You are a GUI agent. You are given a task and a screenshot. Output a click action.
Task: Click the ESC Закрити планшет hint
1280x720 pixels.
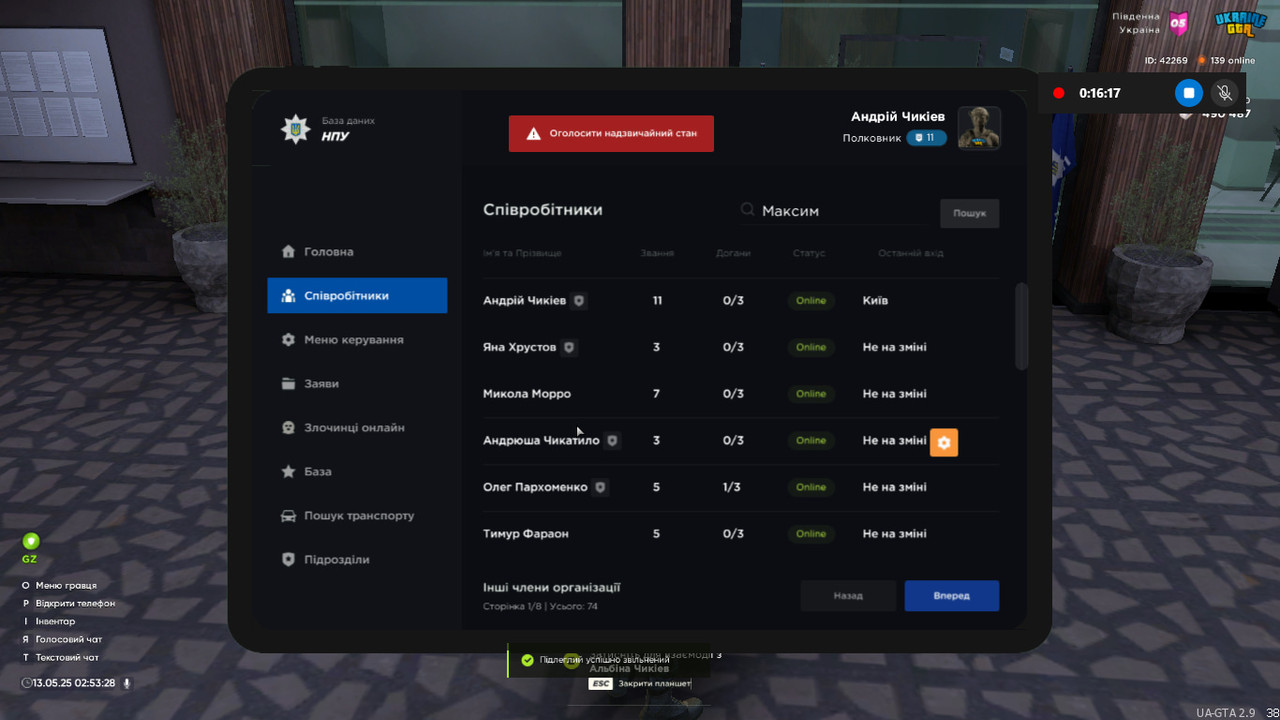coord(640,684)
